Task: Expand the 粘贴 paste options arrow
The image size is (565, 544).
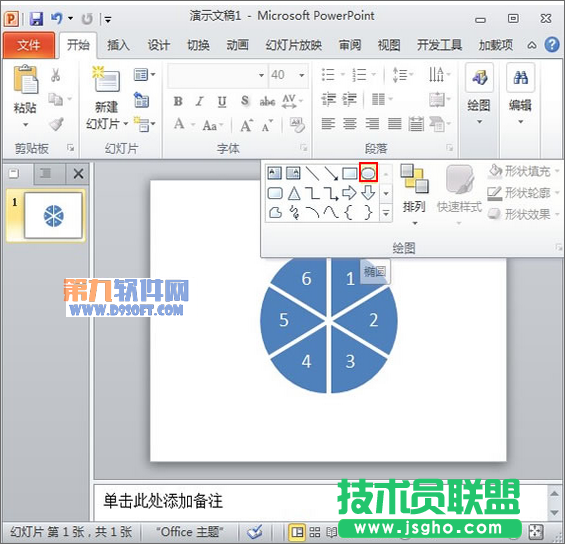Action: 25,125
